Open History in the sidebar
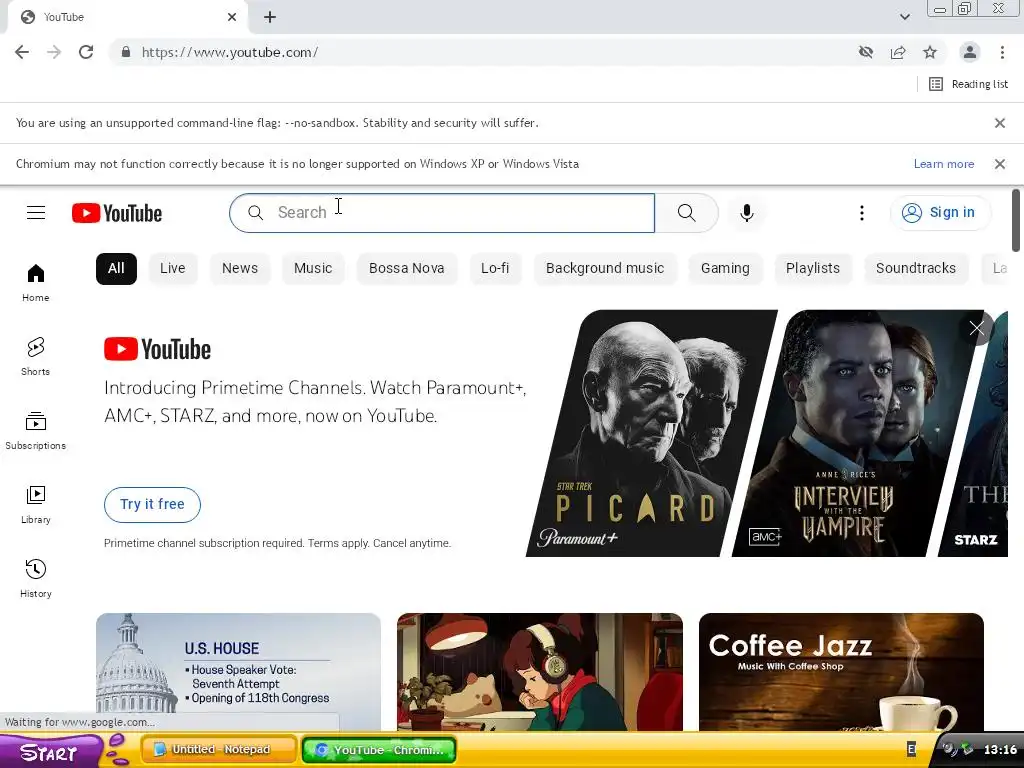The image size is (1024, 768). pos(36,579)
